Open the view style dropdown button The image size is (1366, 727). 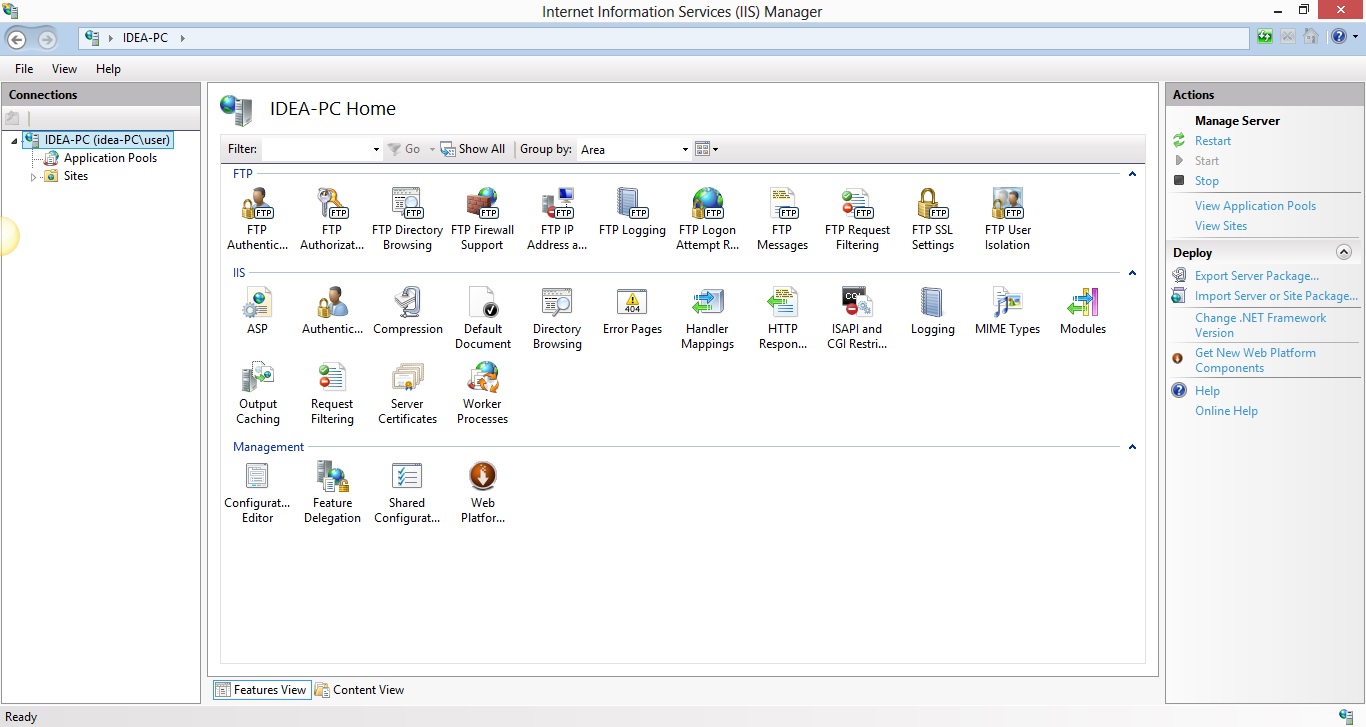707,149
